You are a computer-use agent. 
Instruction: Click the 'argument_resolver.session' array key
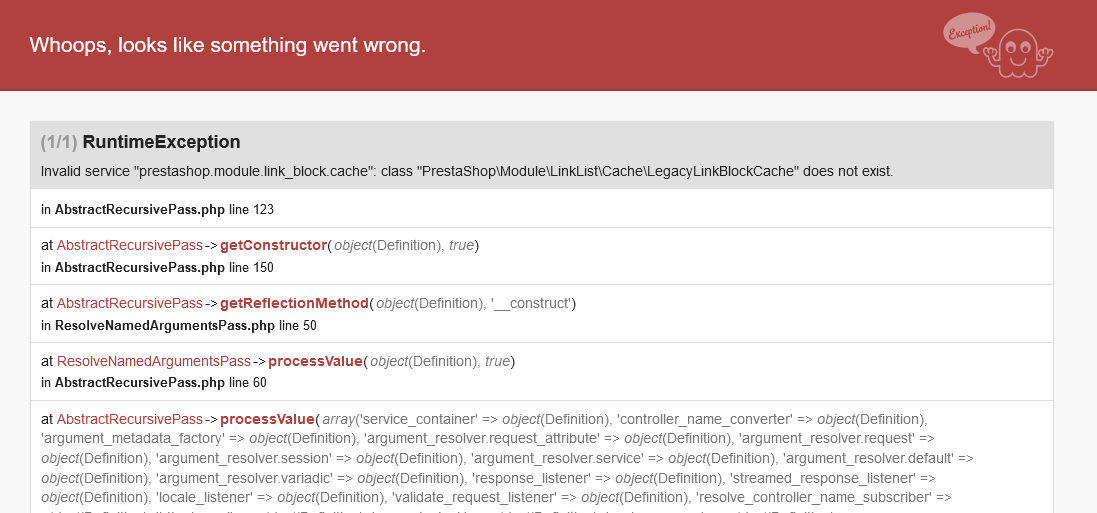[x=243, y=458]
